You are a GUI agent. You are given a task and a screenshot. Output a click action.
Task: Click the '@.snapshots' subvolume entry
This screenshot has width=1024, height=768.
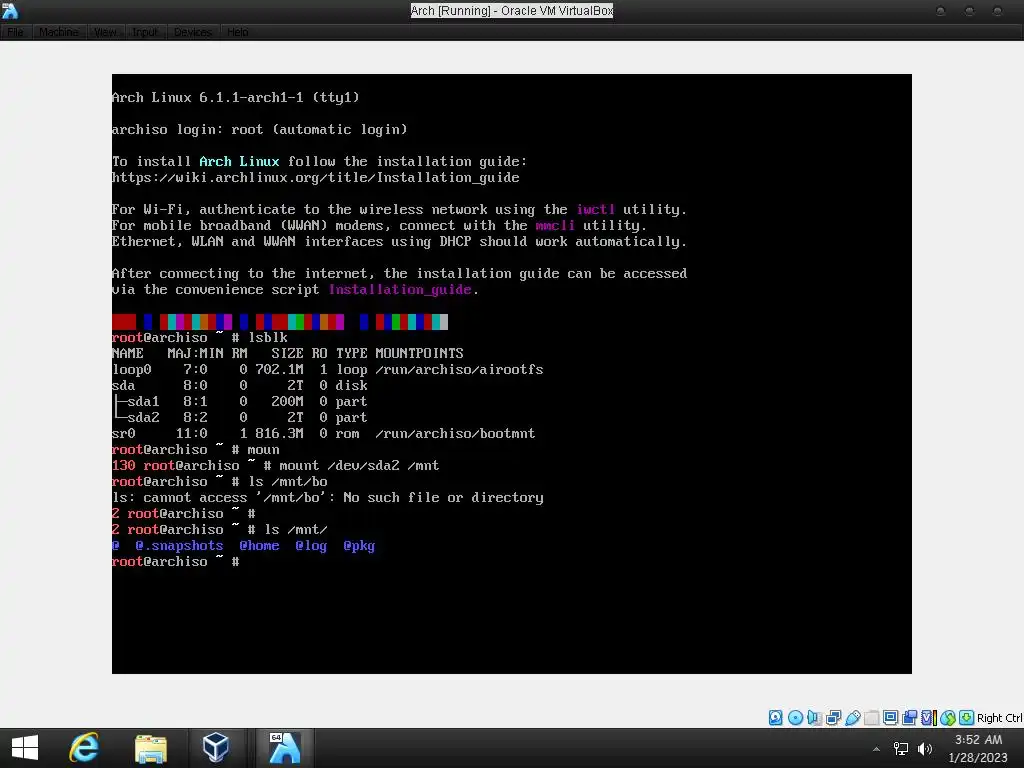point(179,545)
